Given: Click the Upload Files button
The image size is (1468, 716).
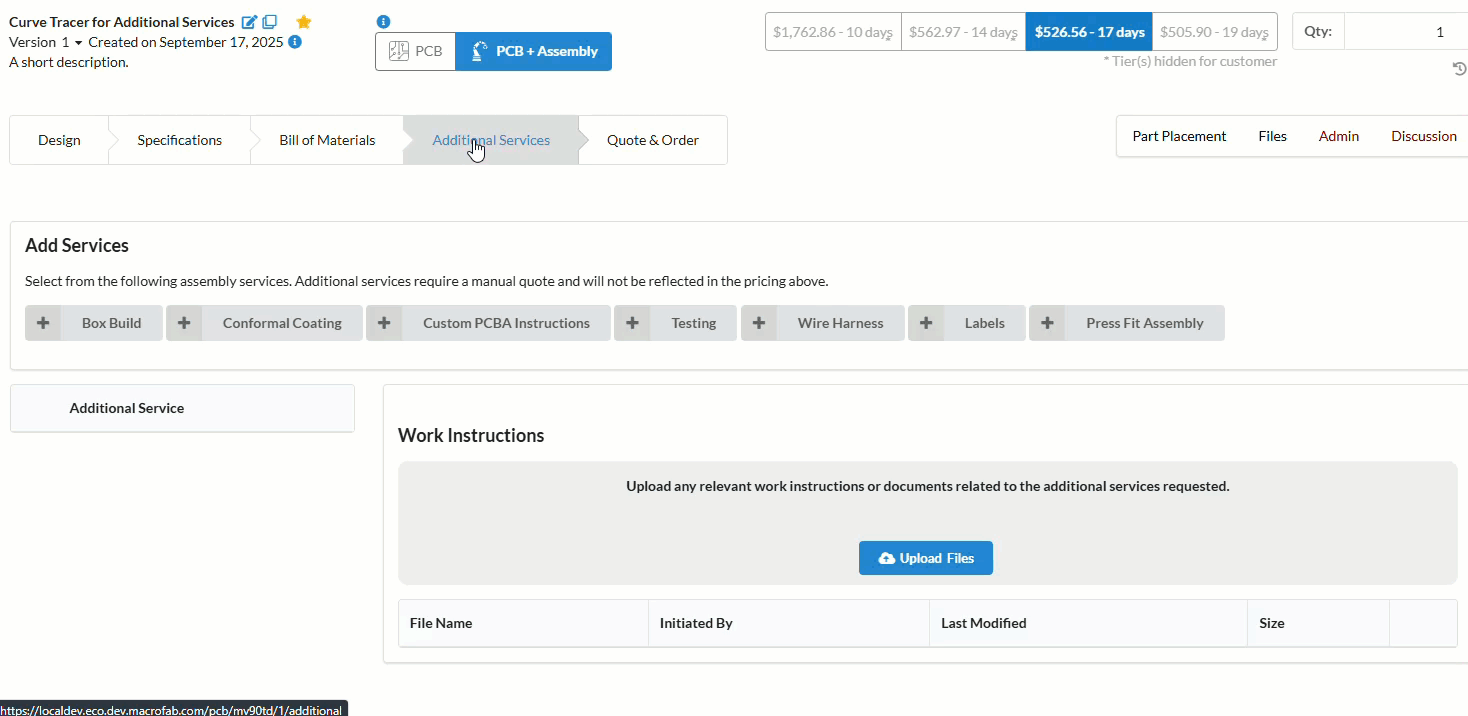Looking at the screenshot, I should pyautogui.click(x=925, y=558).
